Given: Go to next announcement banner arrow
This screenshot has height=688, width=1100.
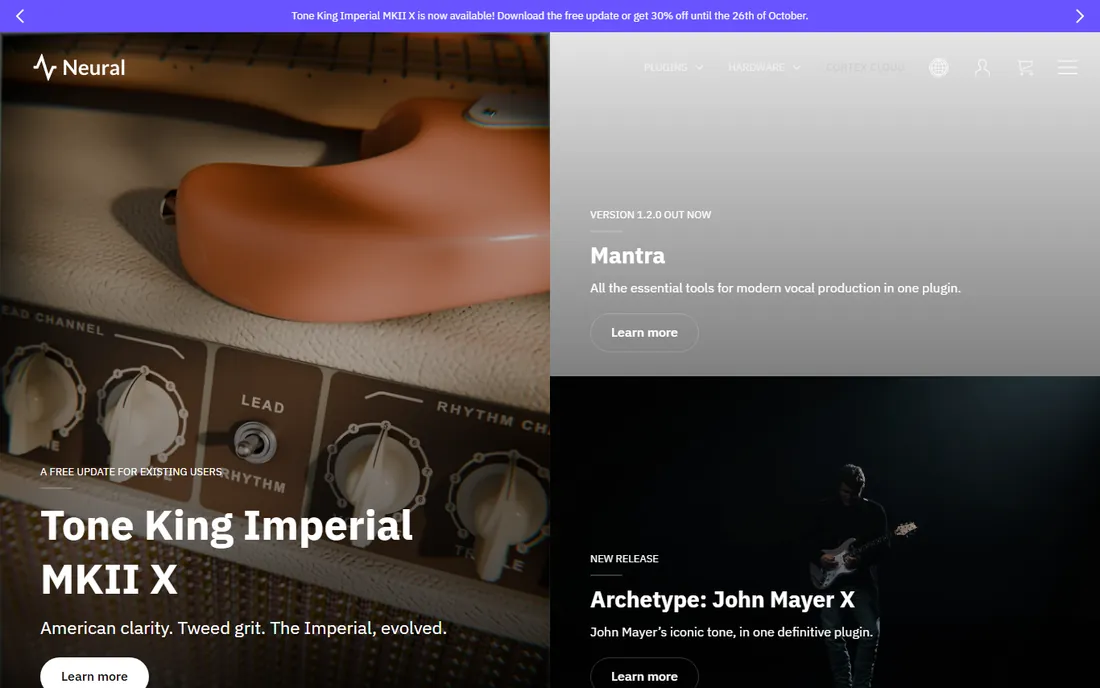Looking at the screenshot, I should point(1080,16).
